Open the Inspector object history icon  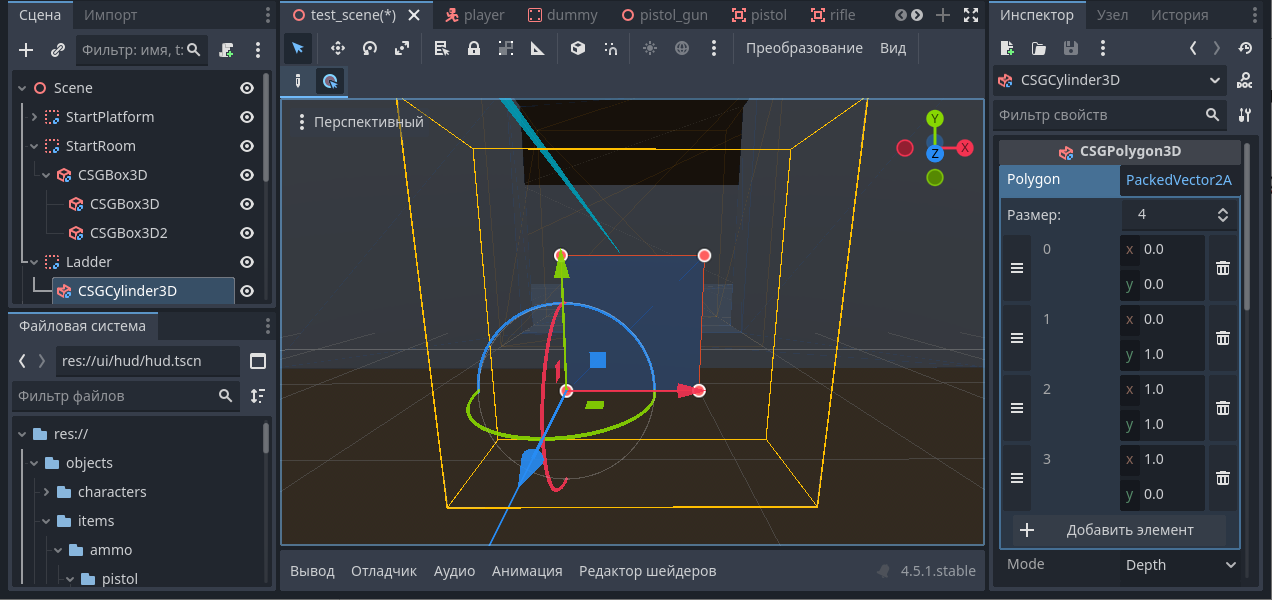point(1245,48)
